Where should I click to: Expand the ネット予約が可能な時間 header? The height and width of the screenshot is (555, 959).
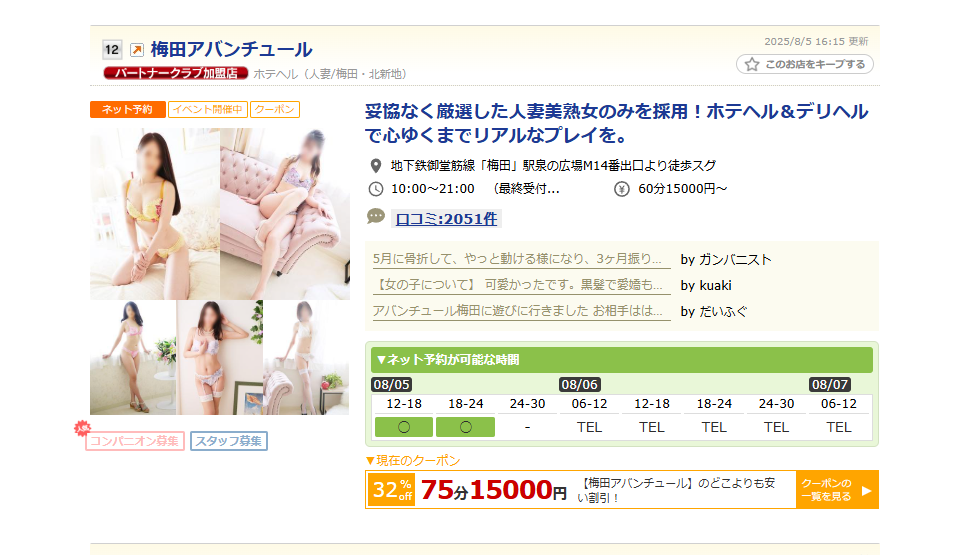[x=621, y=360]
